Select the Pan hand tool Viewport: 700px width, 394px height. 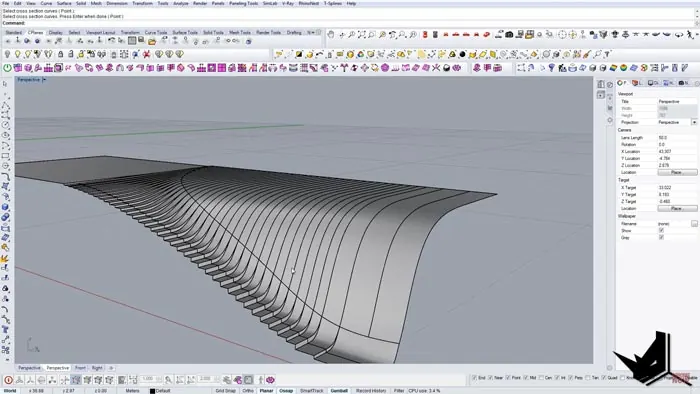[330, 34]
